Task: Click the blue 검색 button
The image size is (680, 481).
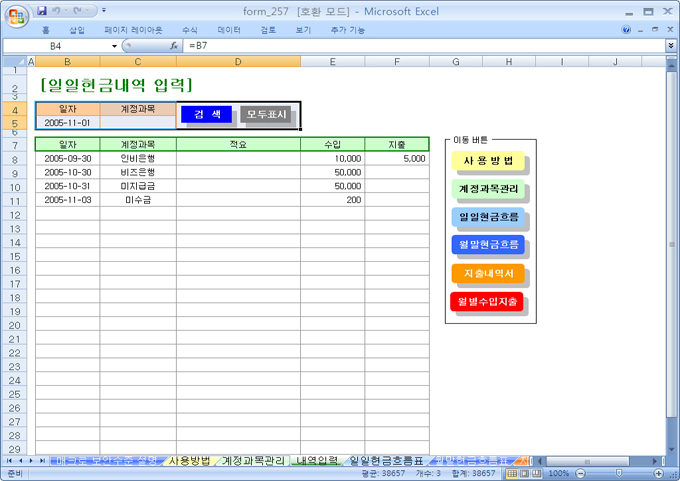Action: point(207,114)
